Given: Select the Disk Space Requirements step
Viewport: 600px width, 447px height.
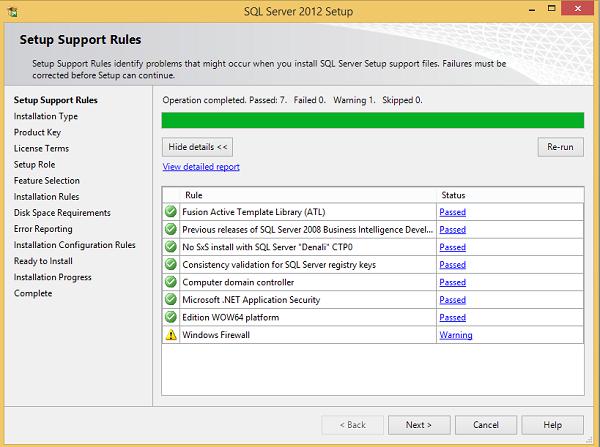Looking at the screenshot, I should tap(62, 213).
